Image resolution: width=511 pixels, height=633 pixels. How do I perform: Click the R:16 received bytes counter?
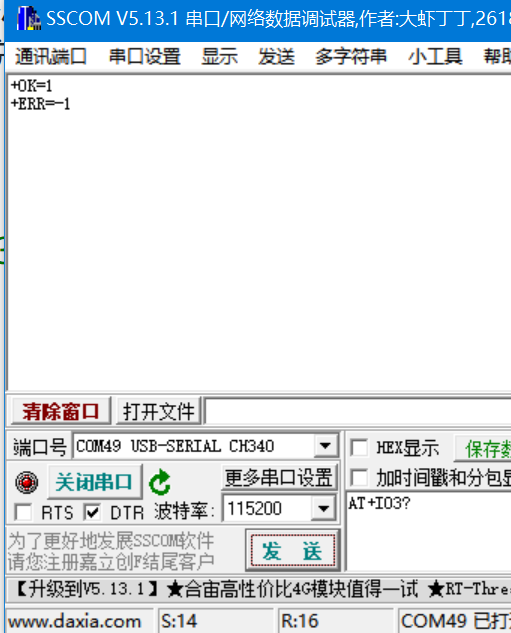(x=300, y=621)
